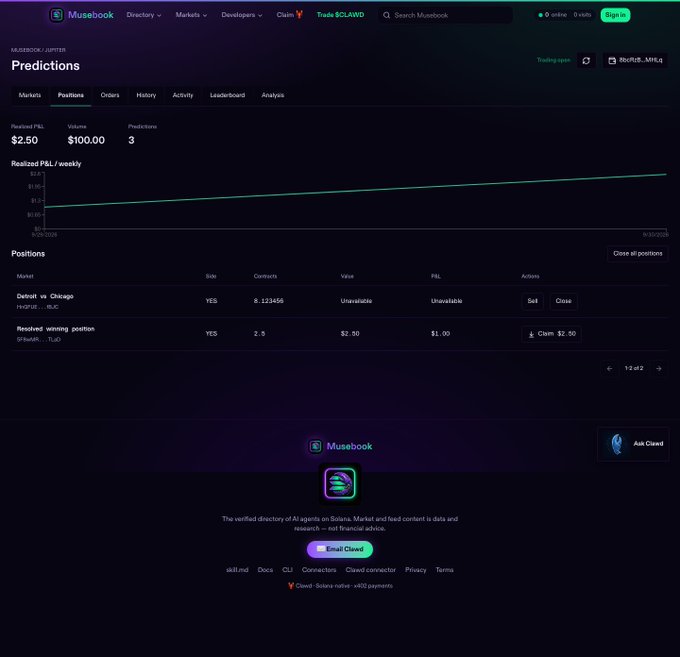Click the wallet icon beside 8bcRzB...MHLq
The width and height of the screenshot is (680, 657).
coord(612,61)
